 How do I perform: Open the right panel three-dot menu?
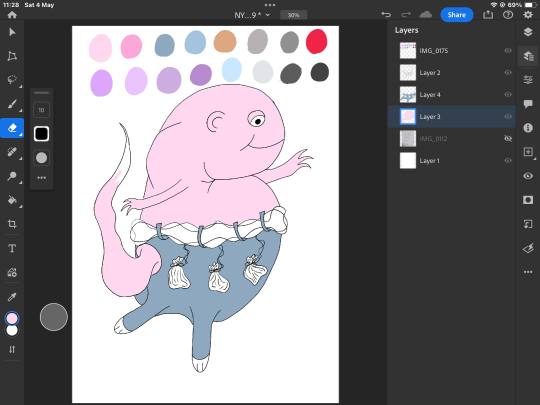click(528, 272)
